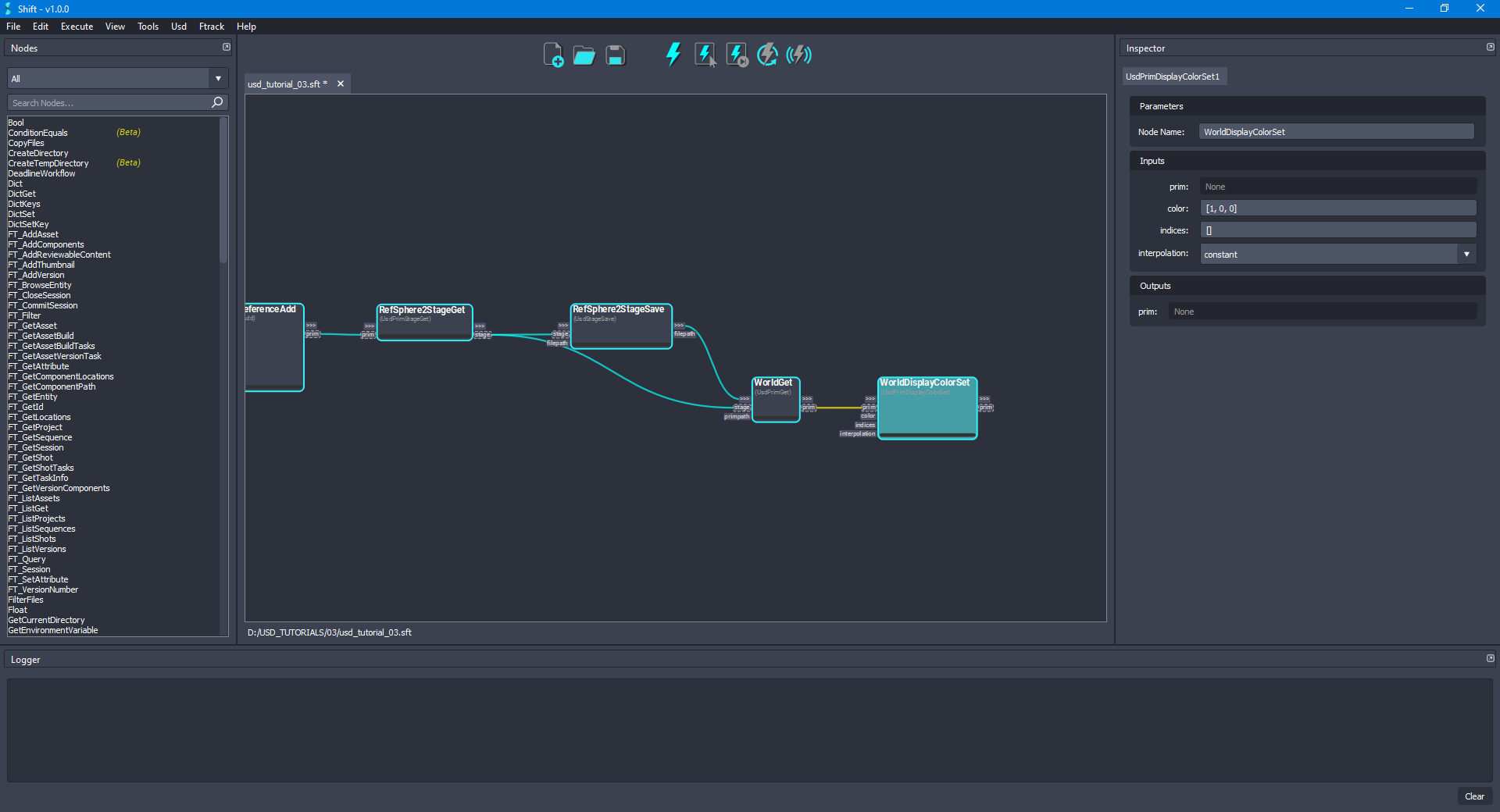The height and width of the screenshot is (812, 1500).
Task: Pop out the Inspector panel
Action: coord(1490,47)
